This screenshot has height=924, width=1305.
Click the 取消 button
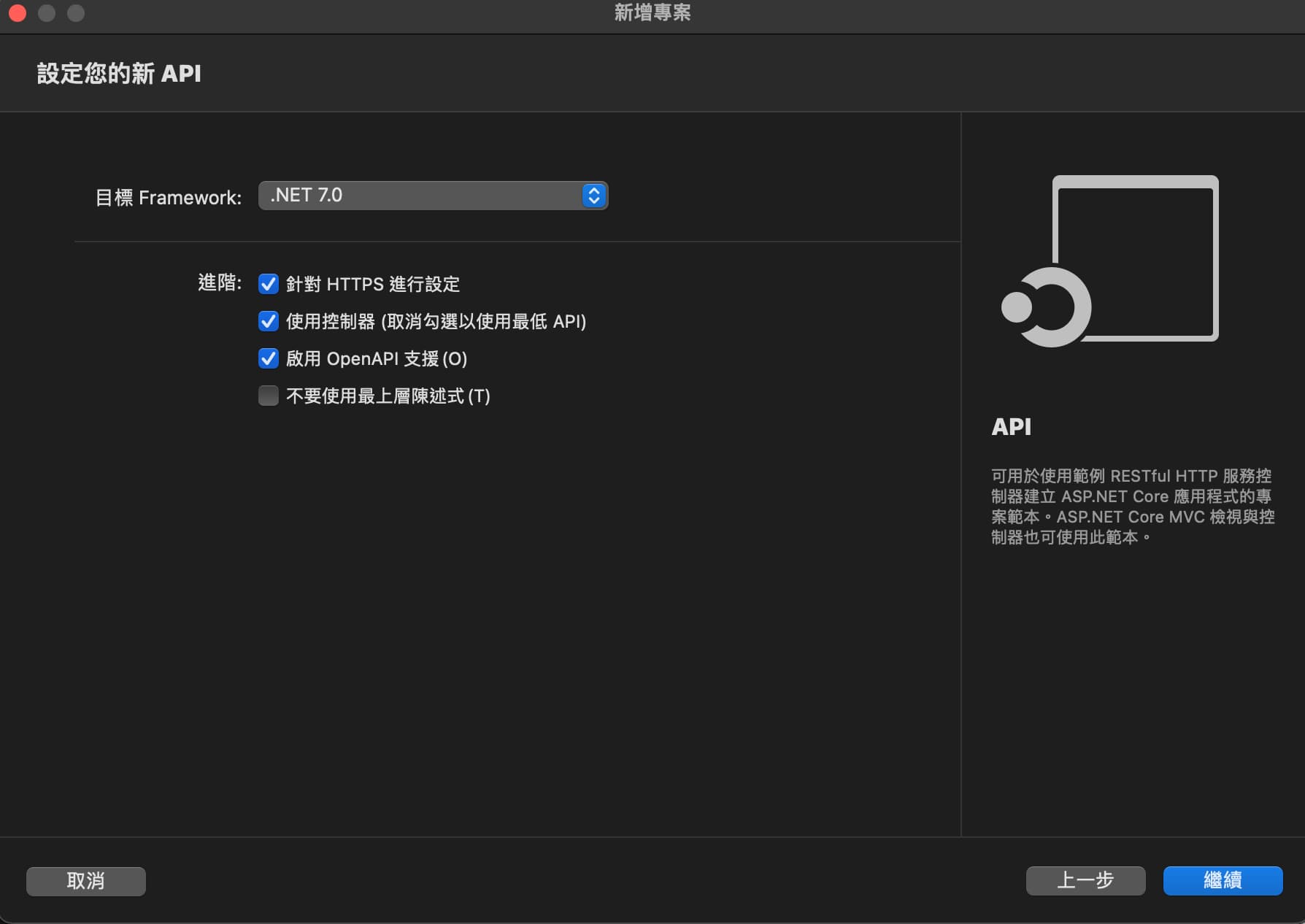(86, 881)
